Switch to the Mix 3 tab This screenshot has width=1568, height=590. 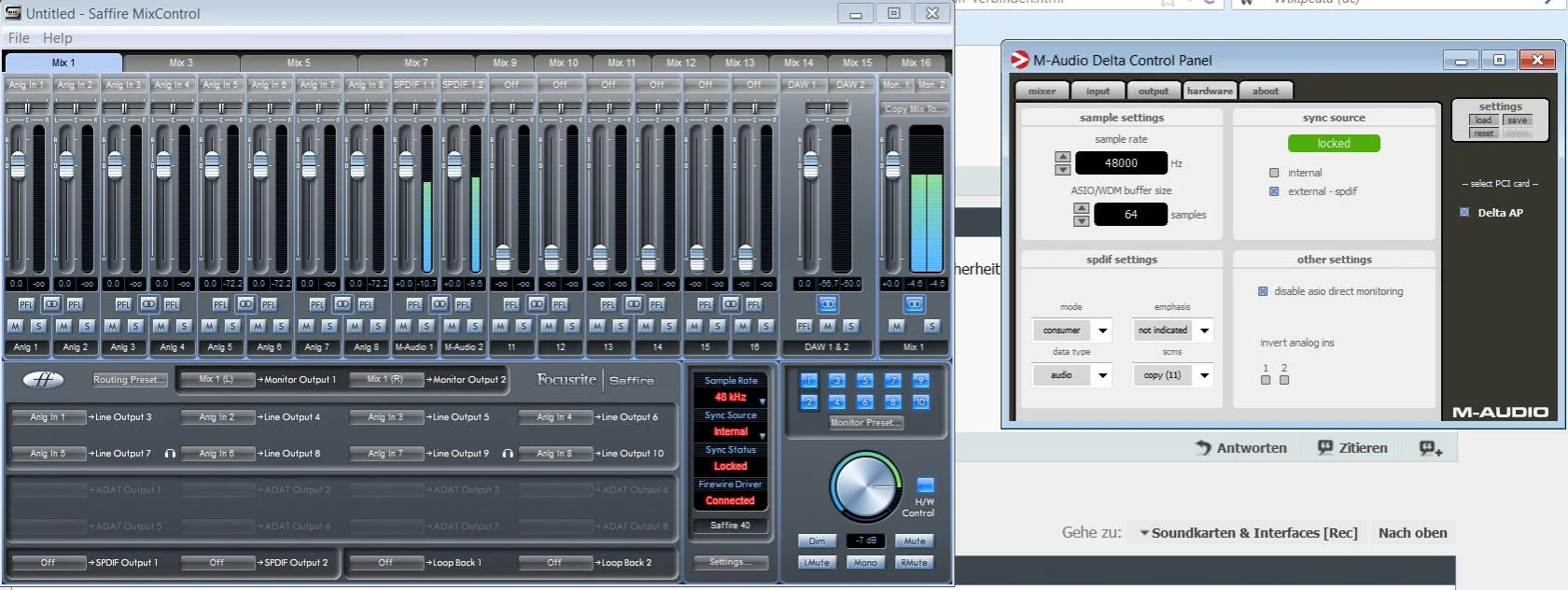pos(181,63)
